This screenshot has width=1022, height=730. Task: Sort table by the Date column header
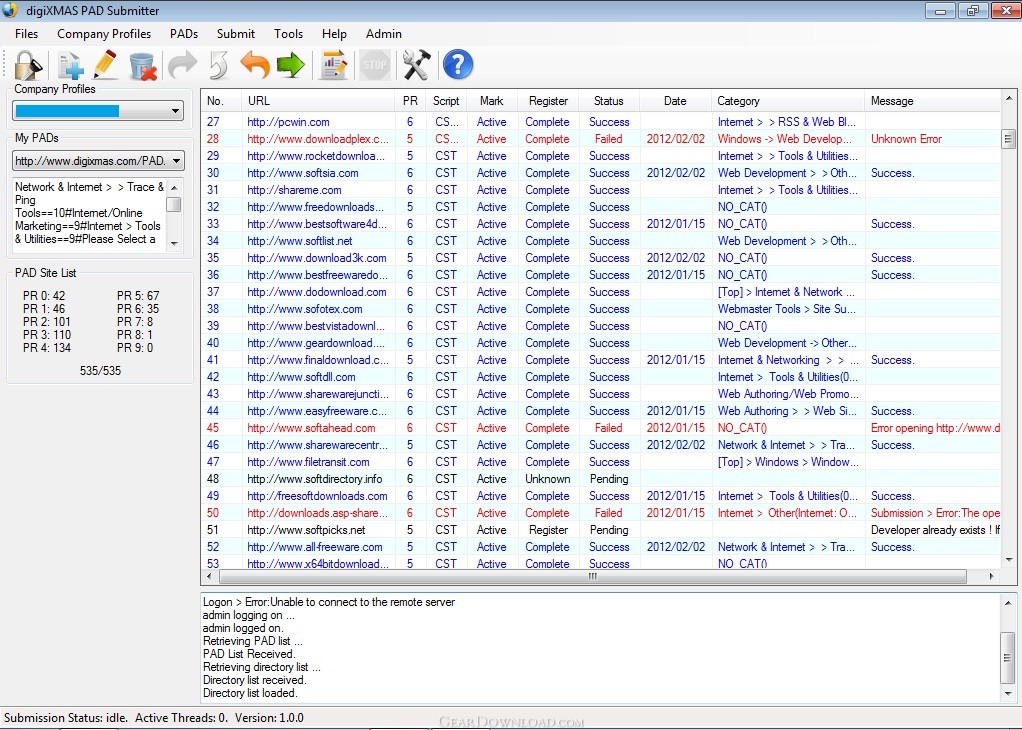(x=675, y=101)
